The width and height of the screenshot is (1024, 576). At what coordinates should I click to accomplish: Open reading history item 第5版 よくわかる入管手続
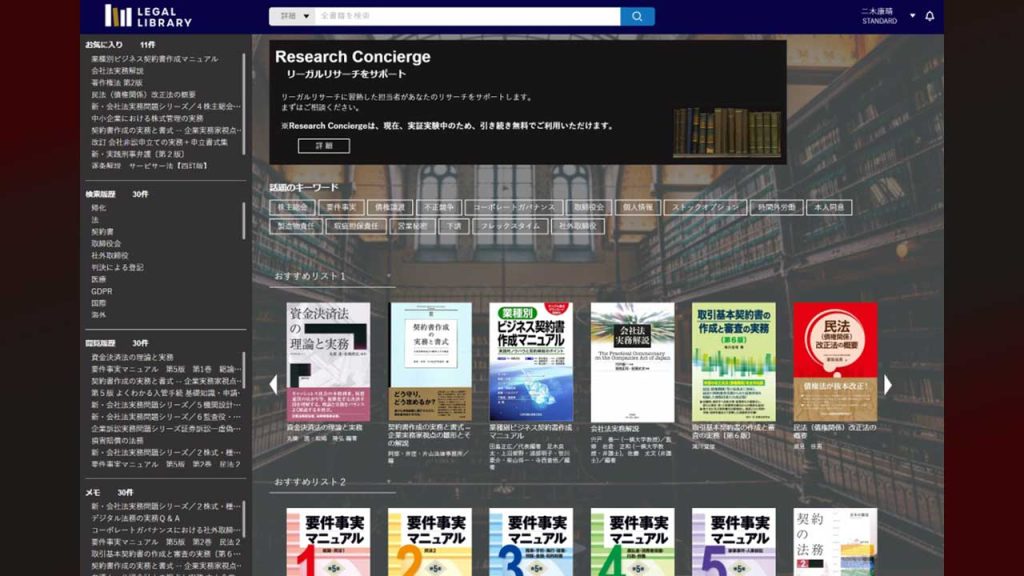click(166, 392)
